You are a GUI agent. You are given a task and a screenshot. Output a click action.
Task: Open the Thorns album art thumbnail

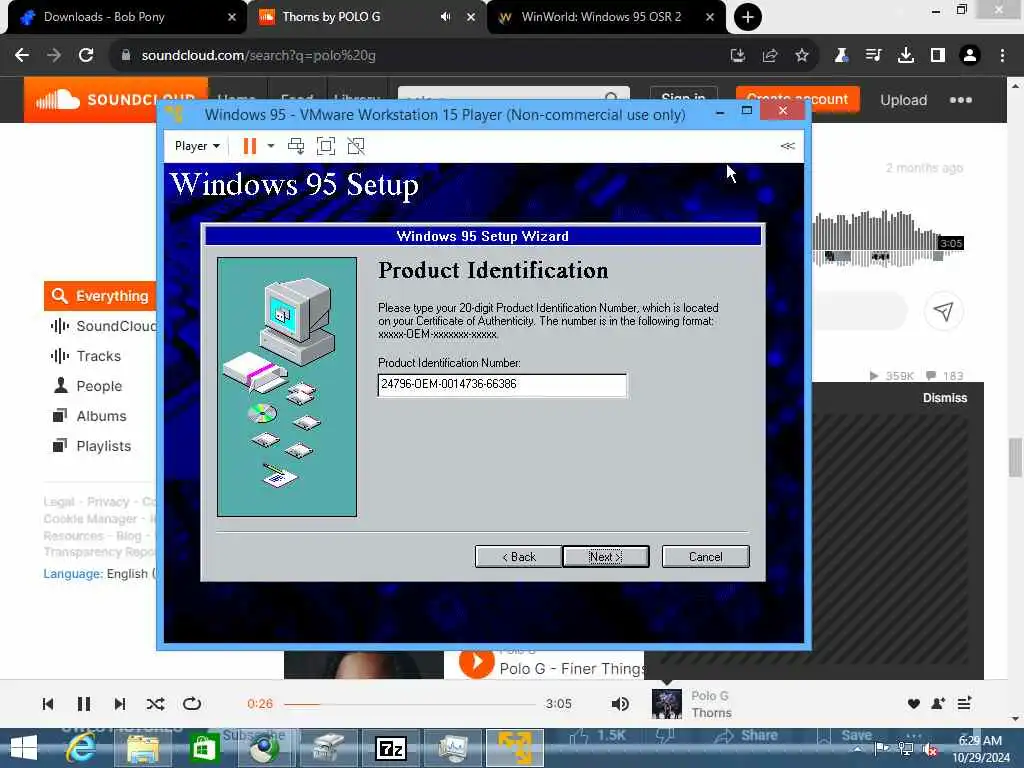(x=667, y=704)
